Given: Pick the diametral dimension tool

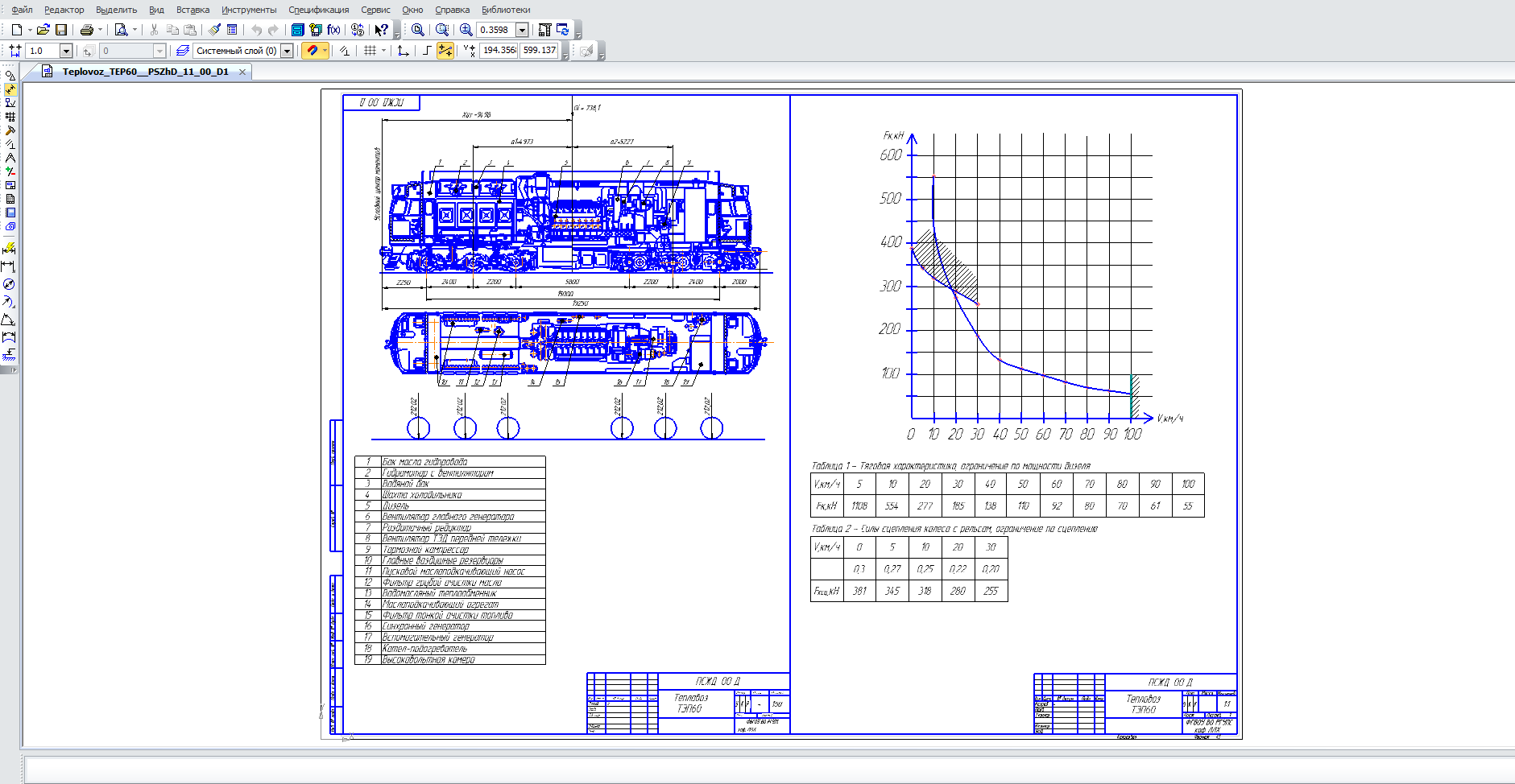Looking at the screenshot, I should point(9,284).
